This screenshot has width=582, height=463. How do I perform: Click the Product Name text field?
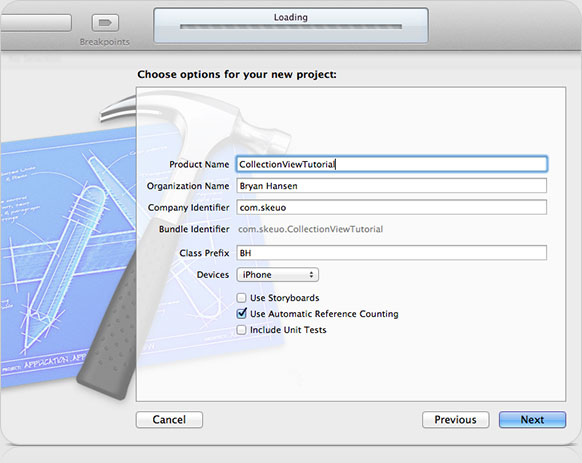392,164
